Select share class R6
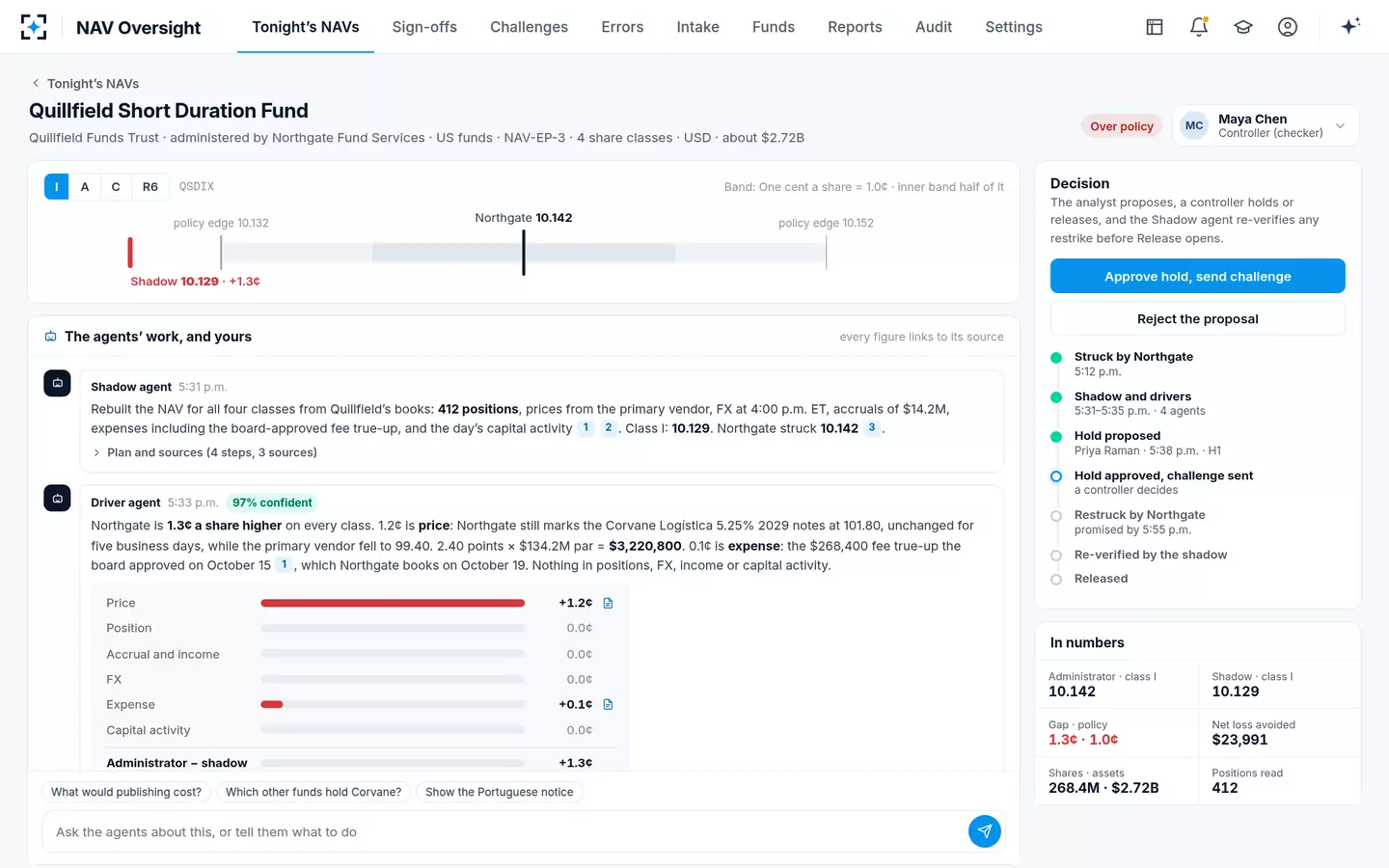Screen dimensions: 1389x868 [x=150, y=187]
